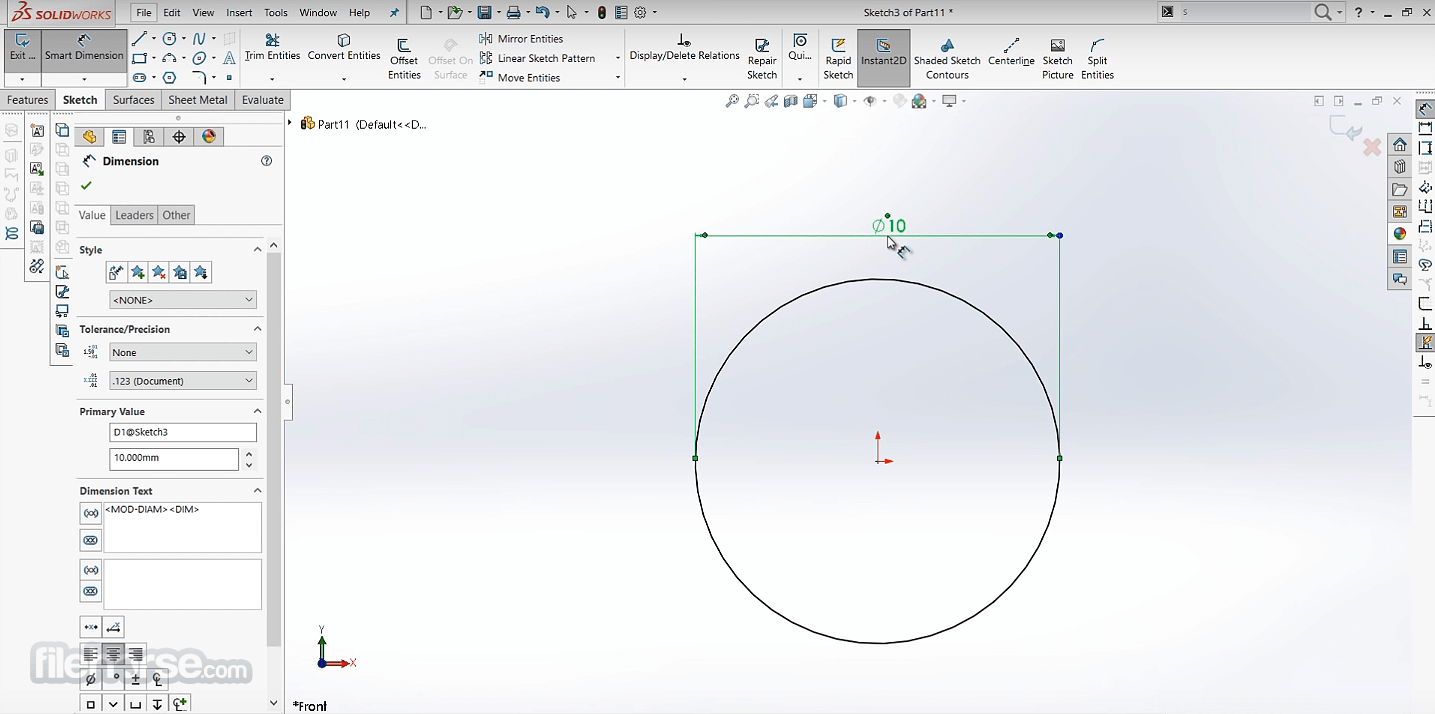Select the Line sketch tool

(x=140, y=38)
